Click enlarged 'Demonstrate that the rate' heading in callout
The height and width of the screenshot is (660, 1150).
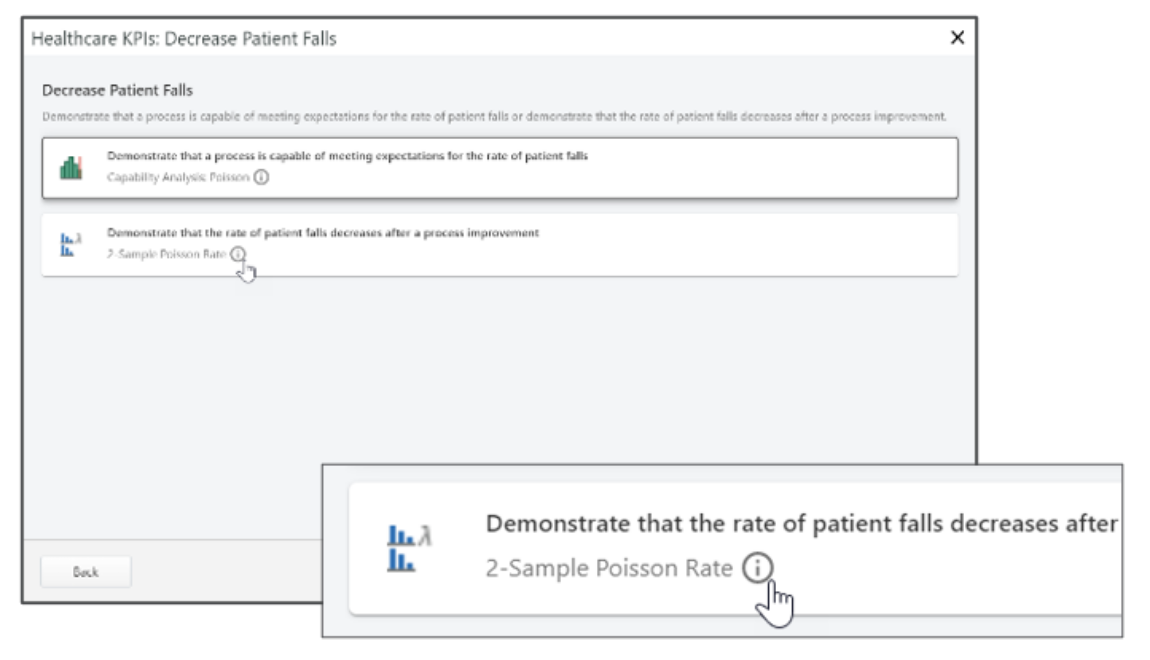point(802,524)
